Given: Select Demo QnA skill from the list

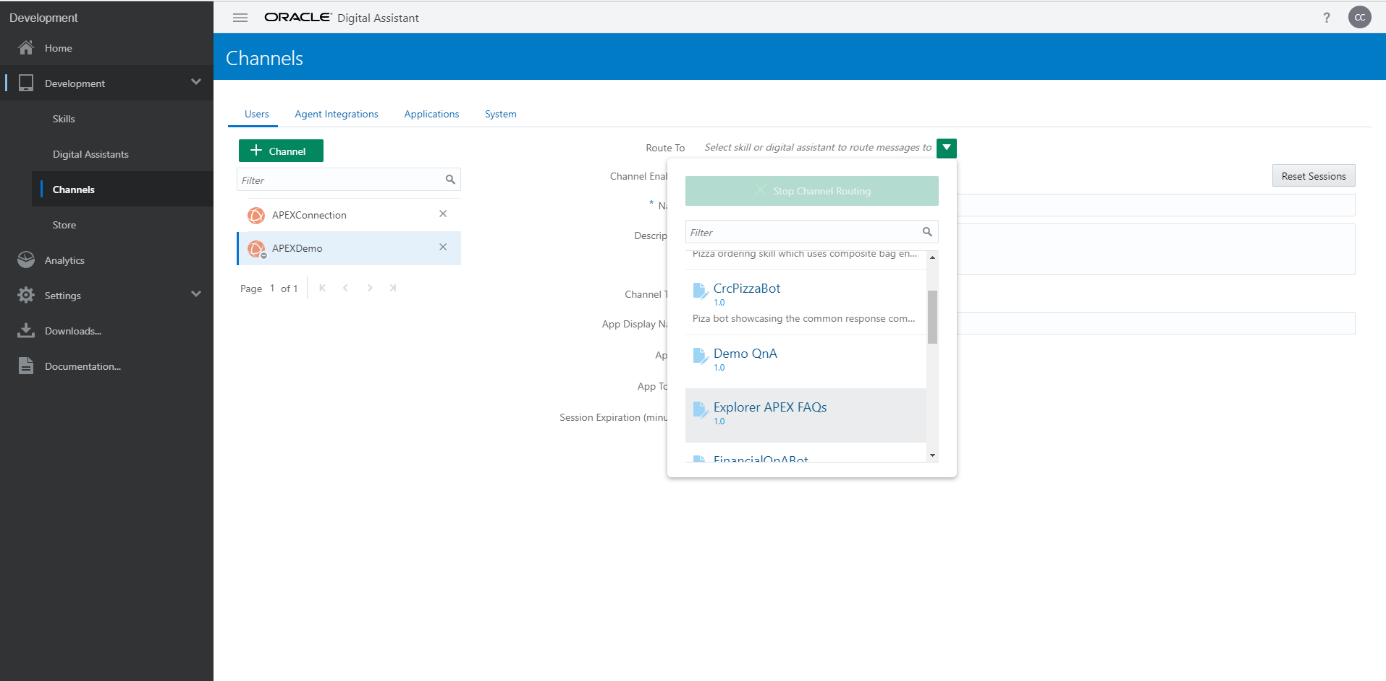Looking at the screenshot, I should tap(805, 361).
